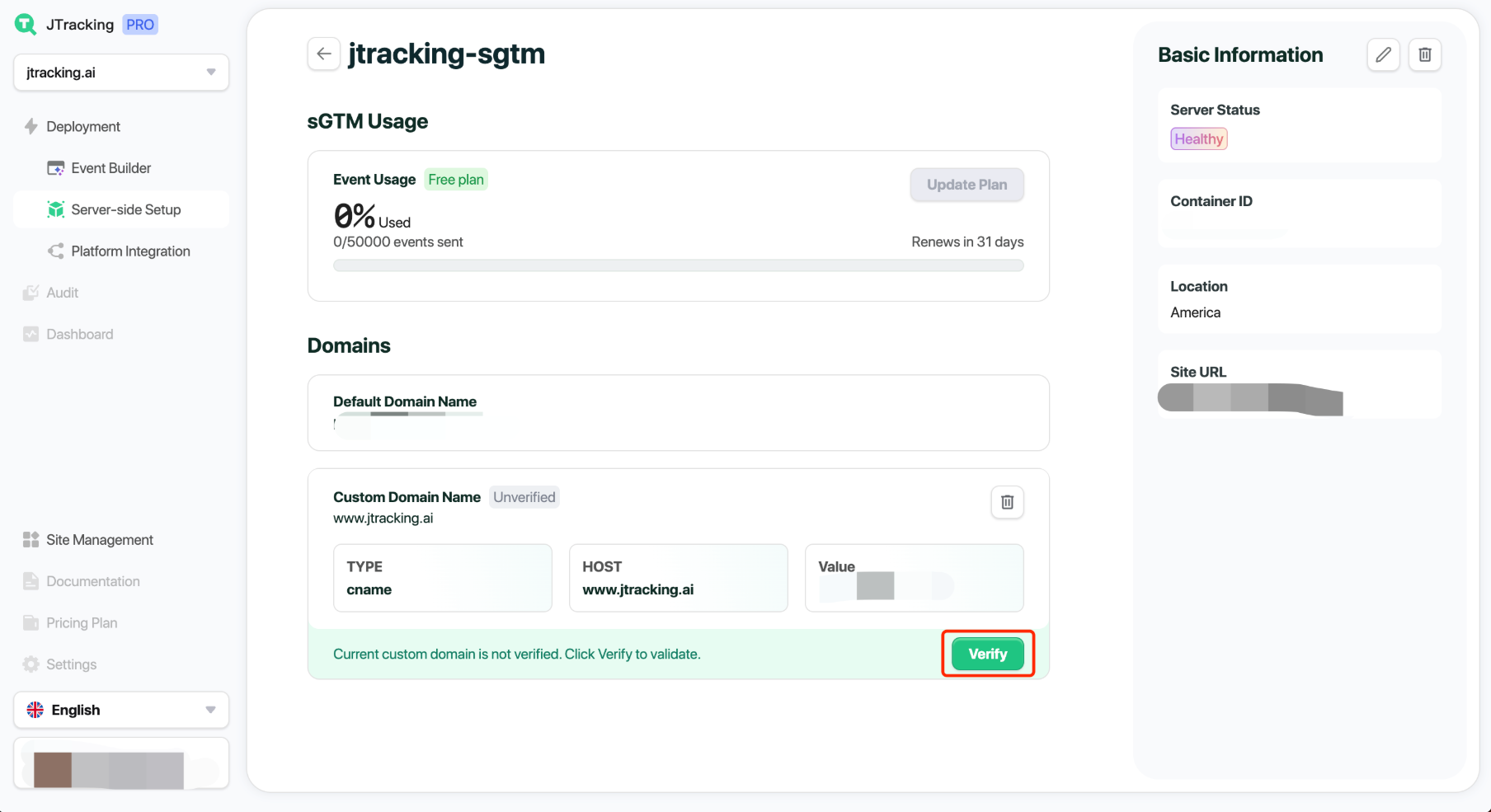Click the user profile card in sidebar
The height and width of the screenshot is (812, 1491).
pyautogui.click(x=121, y=763)
